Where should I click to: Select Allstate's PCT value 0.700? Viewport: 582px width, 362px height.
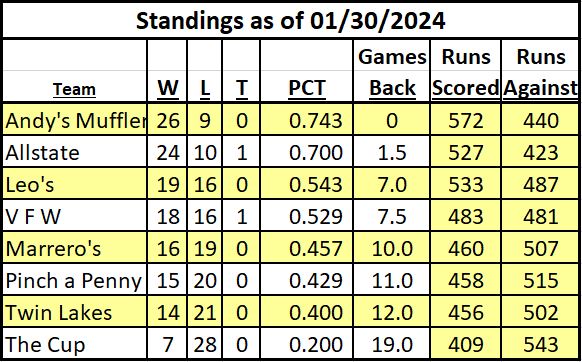point(307,151)
